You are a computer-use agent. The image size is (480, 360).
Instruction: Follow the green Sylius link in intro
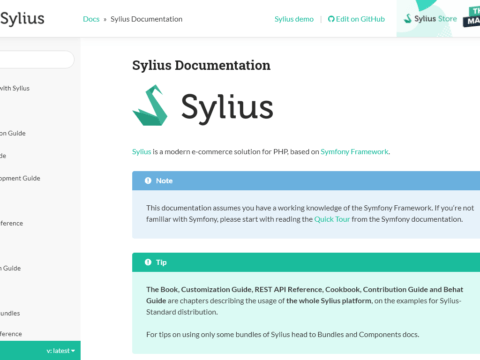coord(141,152)
